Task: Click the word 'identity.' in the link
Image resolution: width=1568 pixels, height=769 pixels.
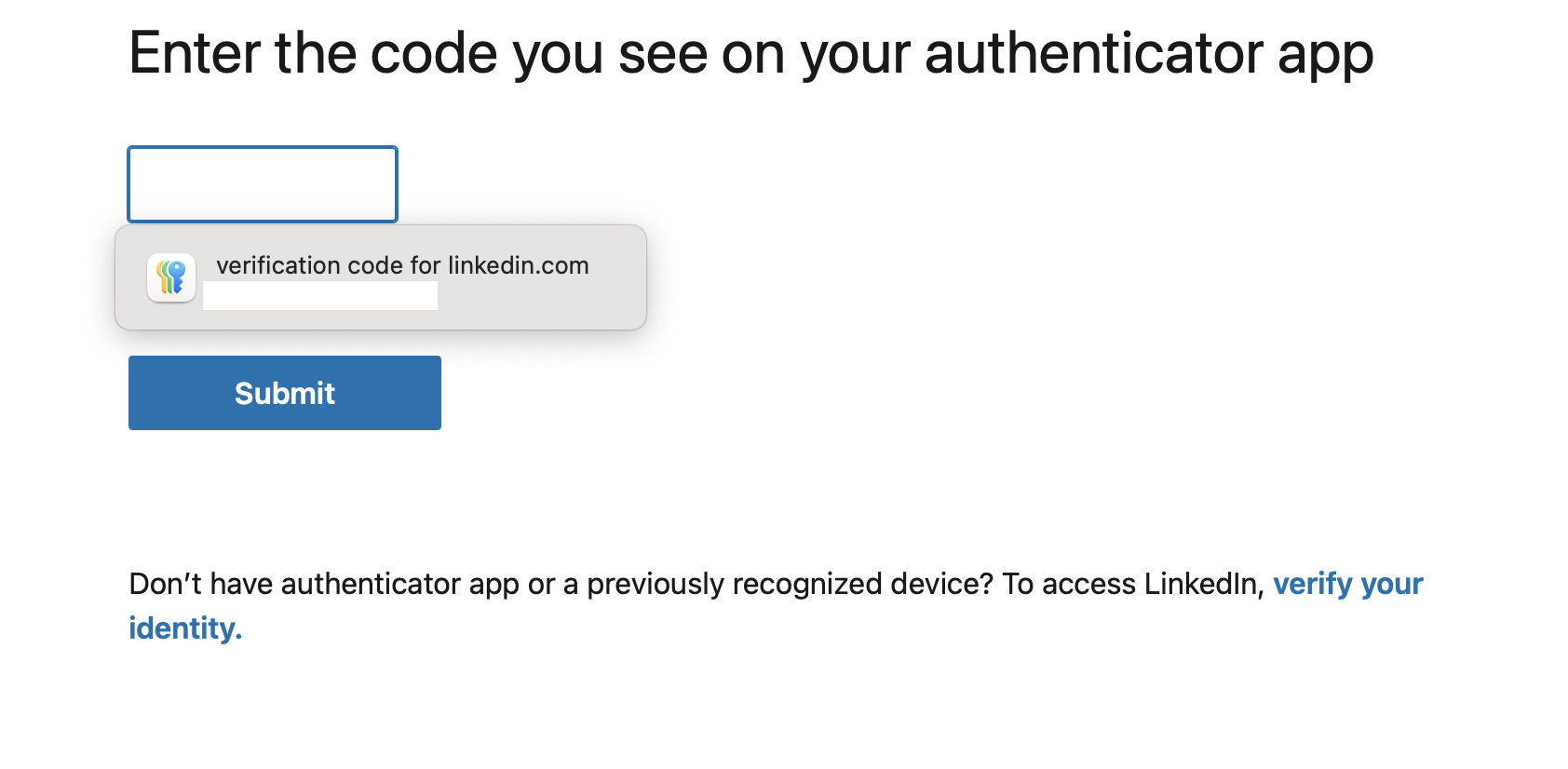Action: 185,628
